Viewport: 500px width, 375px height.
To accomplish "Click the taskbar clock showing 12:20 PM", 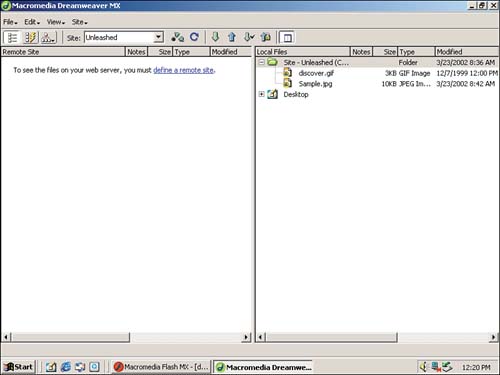I will click(476, 367).
